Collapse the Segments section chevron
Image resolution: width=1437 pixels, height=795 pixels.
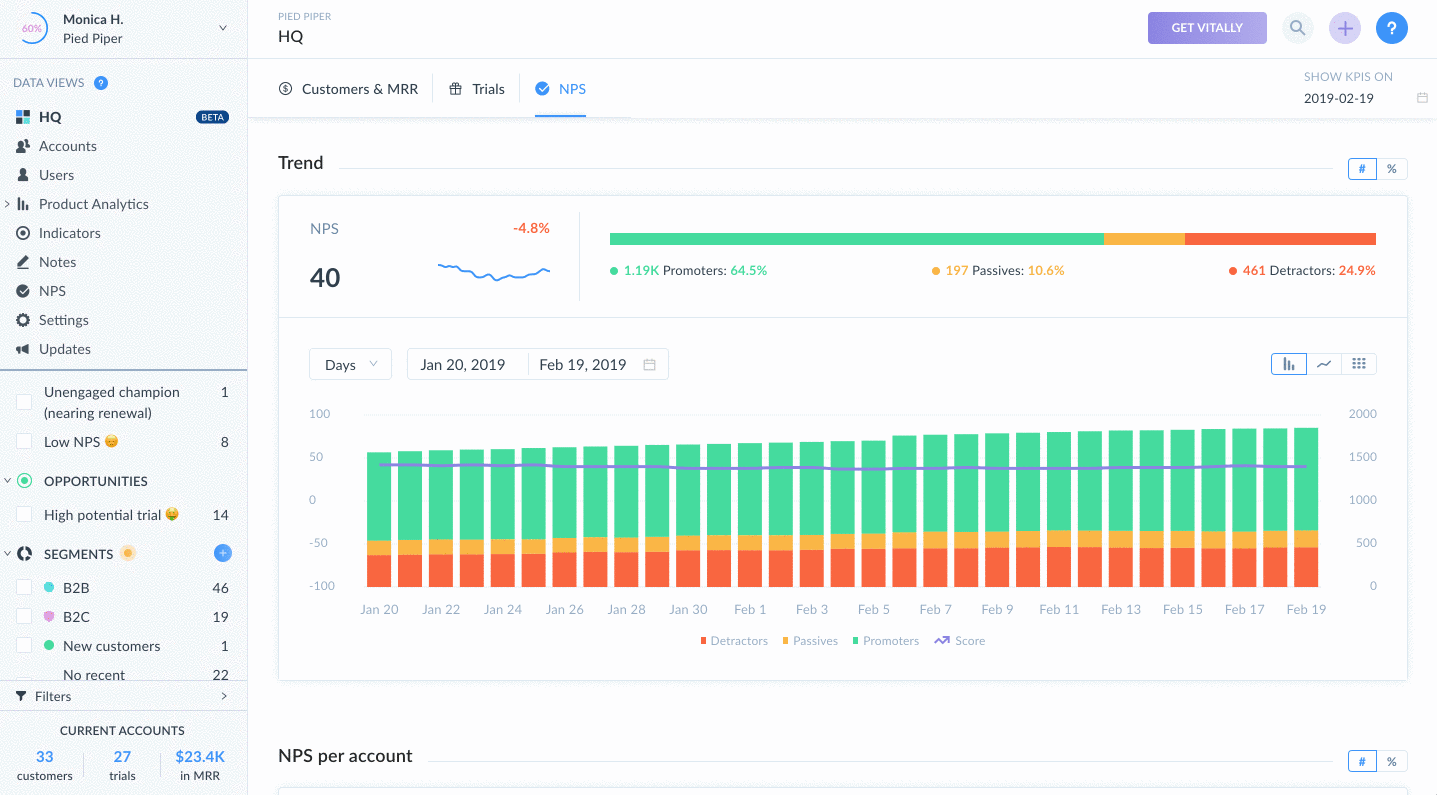tap(7, 553)
